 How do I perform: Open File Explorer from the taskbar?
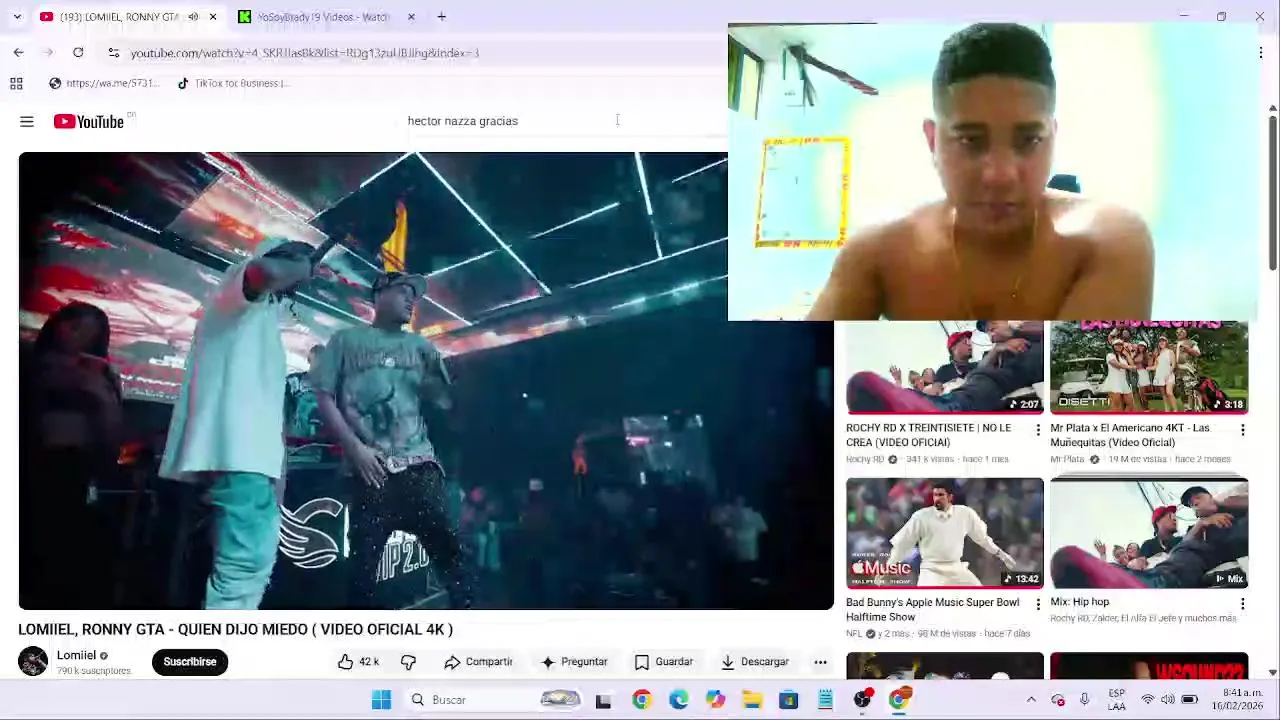(x=752, y=700)
